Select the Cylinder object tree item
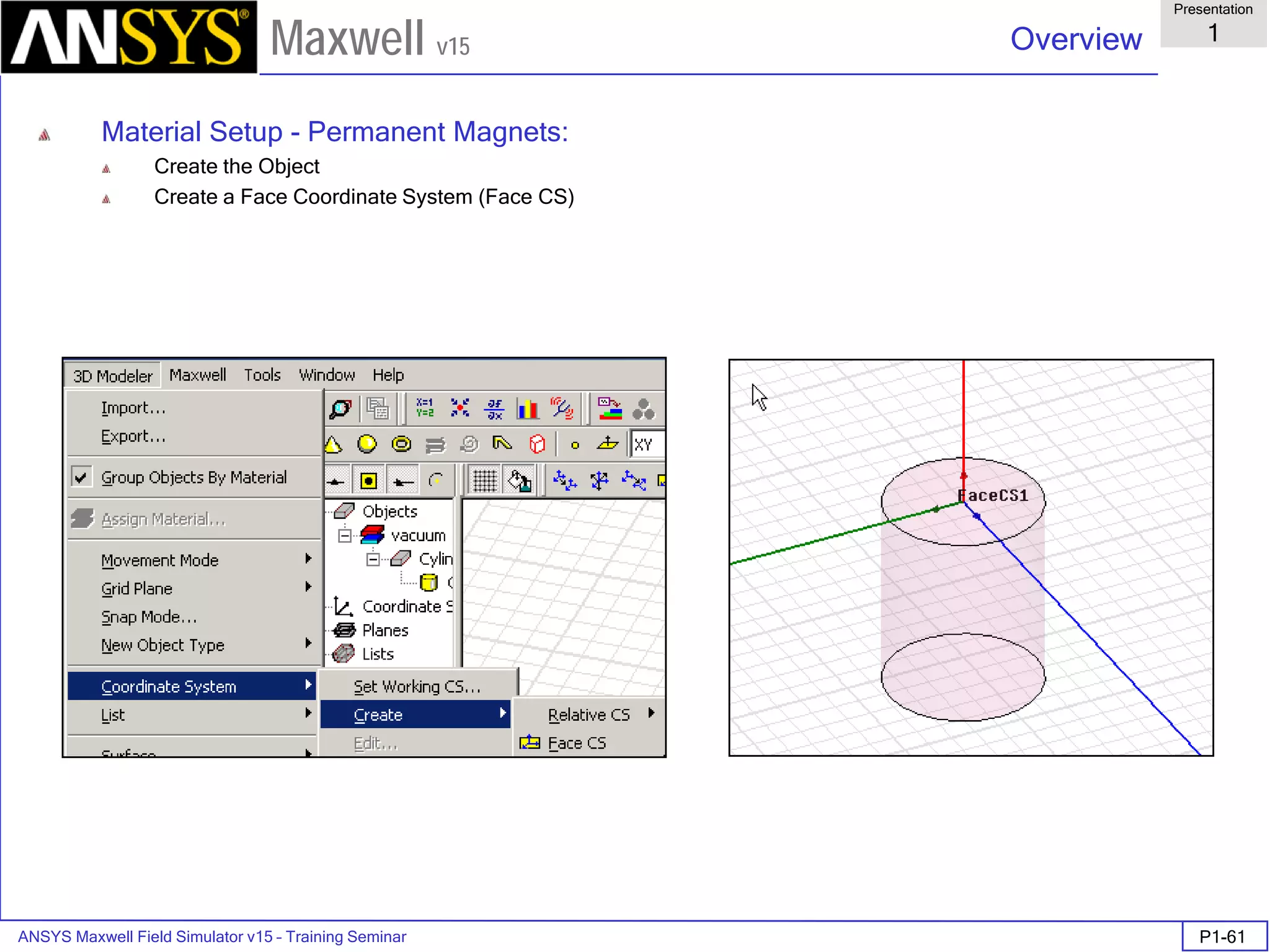The width and height of the screenshot is (1270, 952). click(436, 559)
